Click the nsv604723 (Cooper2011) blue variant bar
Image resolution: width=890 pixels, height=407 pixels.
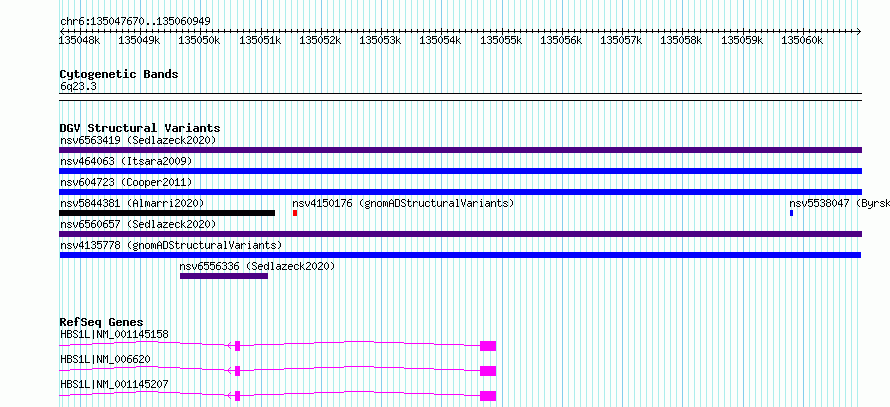tap(460, 192)
